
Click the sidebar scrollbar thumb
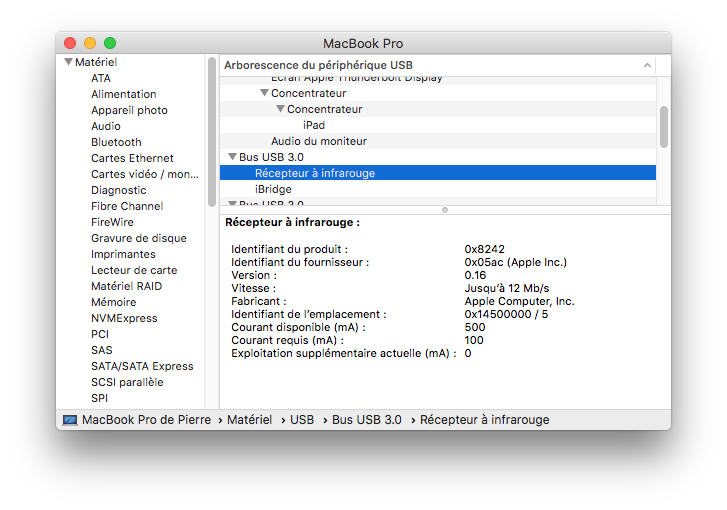pyautogui.click(x=212, y=132)
